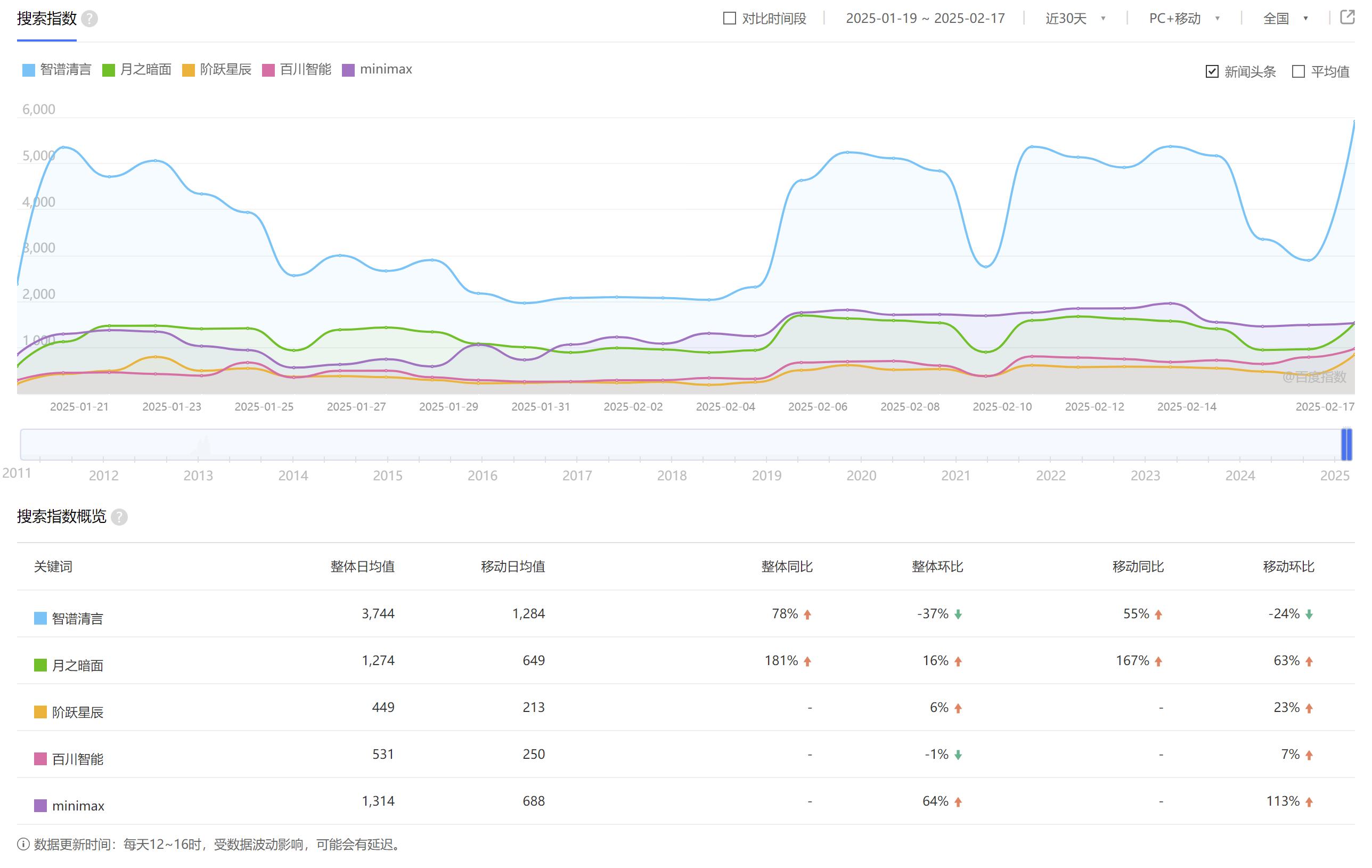Toggle 百川智能 pink legend icon
The image size is (1372, 868).
click(268, 70)
